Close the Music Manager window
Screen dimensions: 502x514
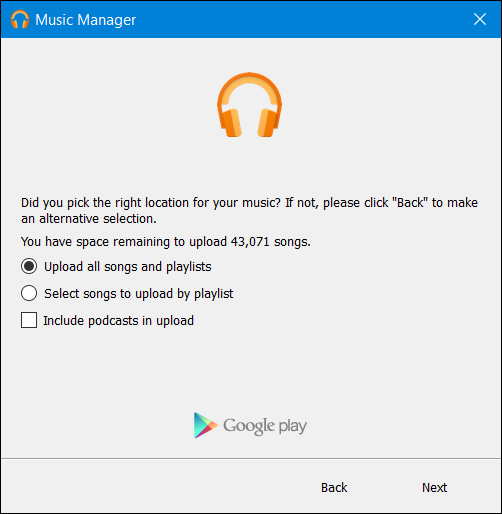click(x=480, y=19)
